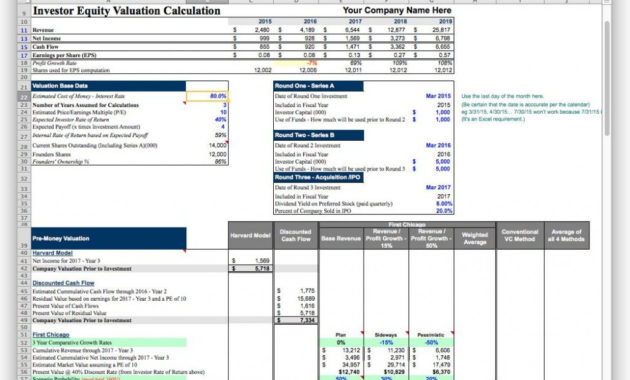This screenshot has height=380, width=630.
Task: Click the 14,000 current shares outstanding value
Action: pos(217,145)
